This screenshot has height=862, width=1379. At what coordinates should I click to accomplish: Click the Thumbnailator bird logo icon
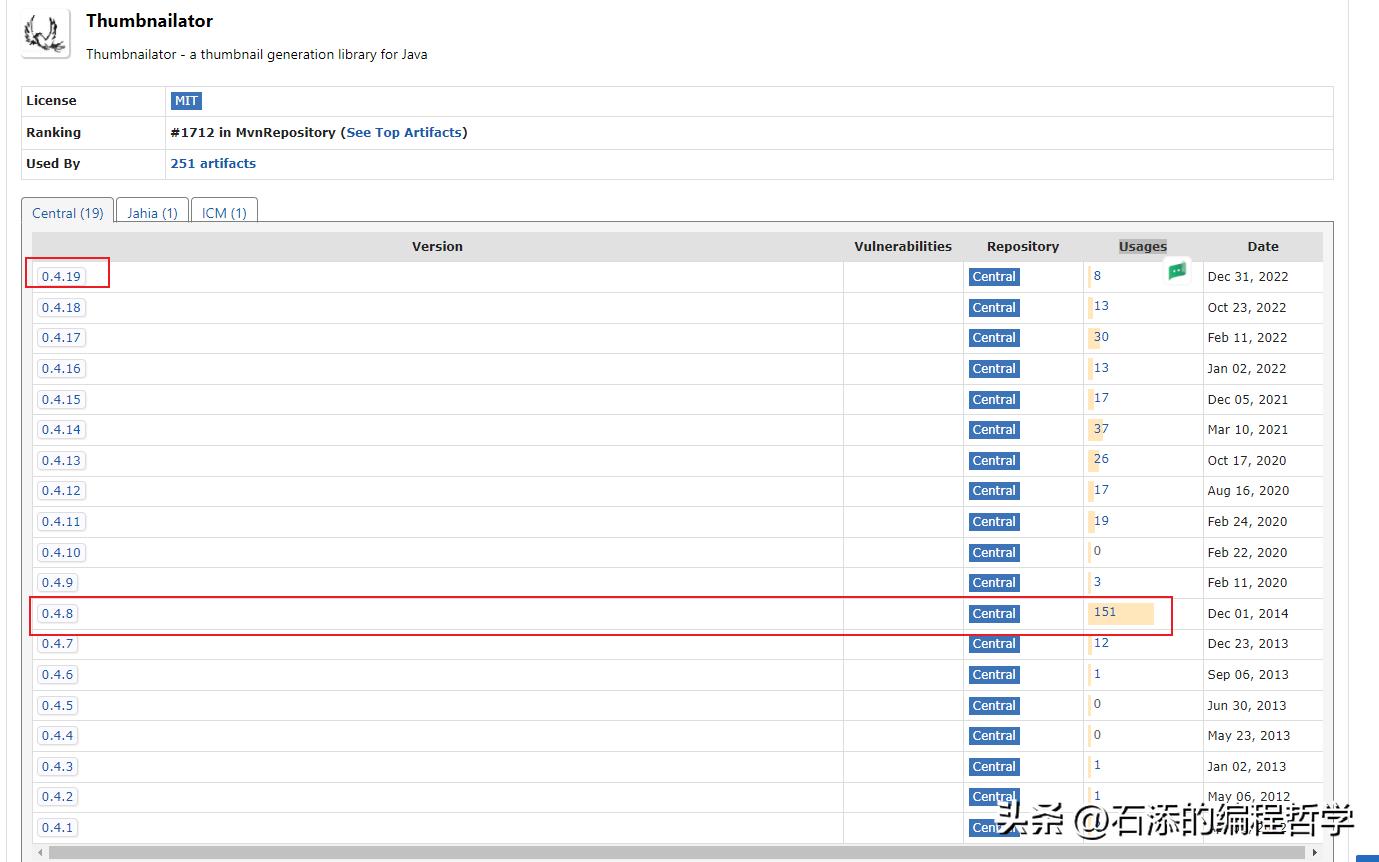pyautogui.click(x=46, y=33)
